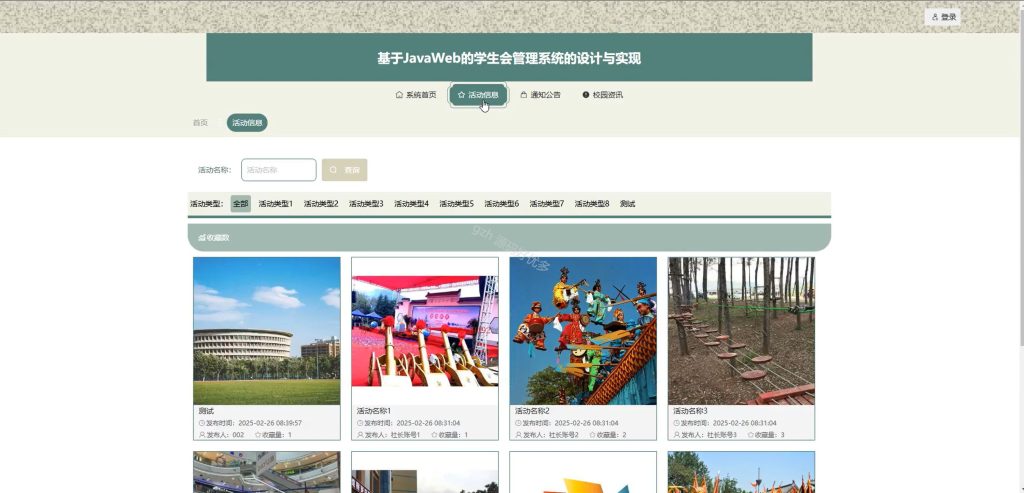Open the 系统首页 menu item
Screen dimensions: 1024x493
click(x=415, y=95)
